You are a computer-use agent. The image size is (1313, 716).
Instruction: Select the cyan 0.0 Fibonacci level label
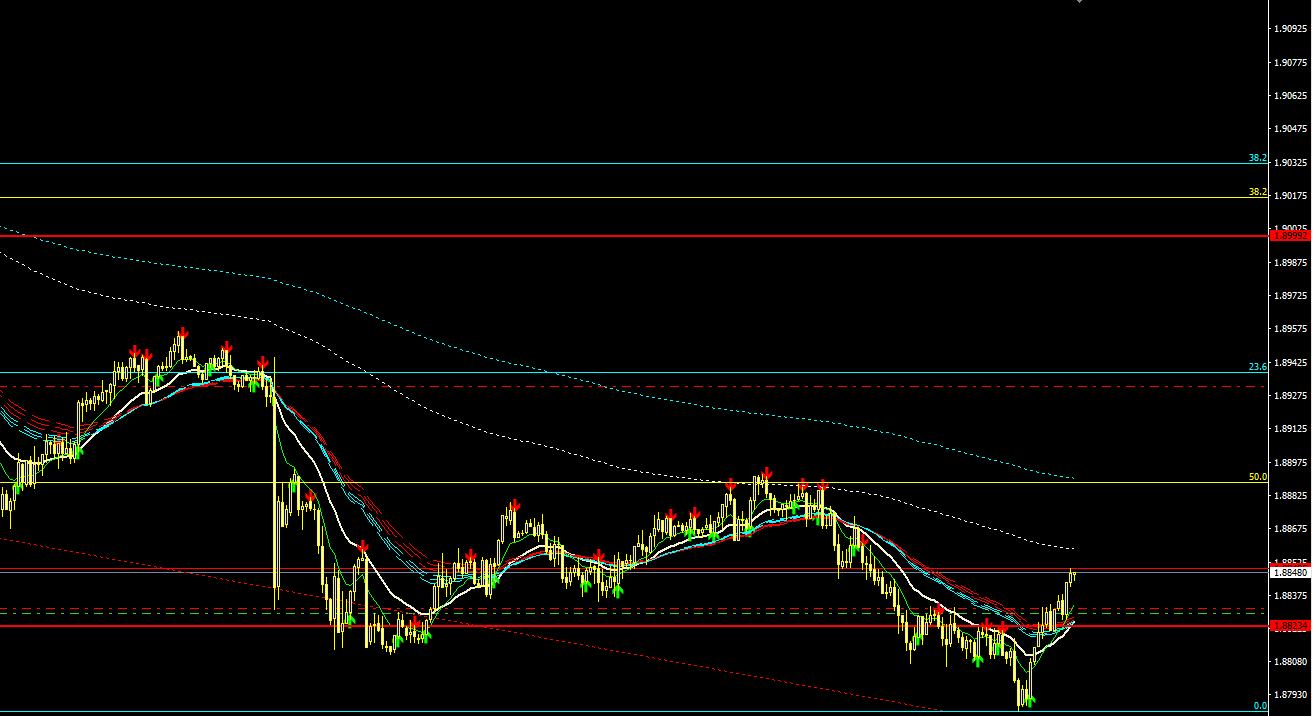coord(1260,706)
